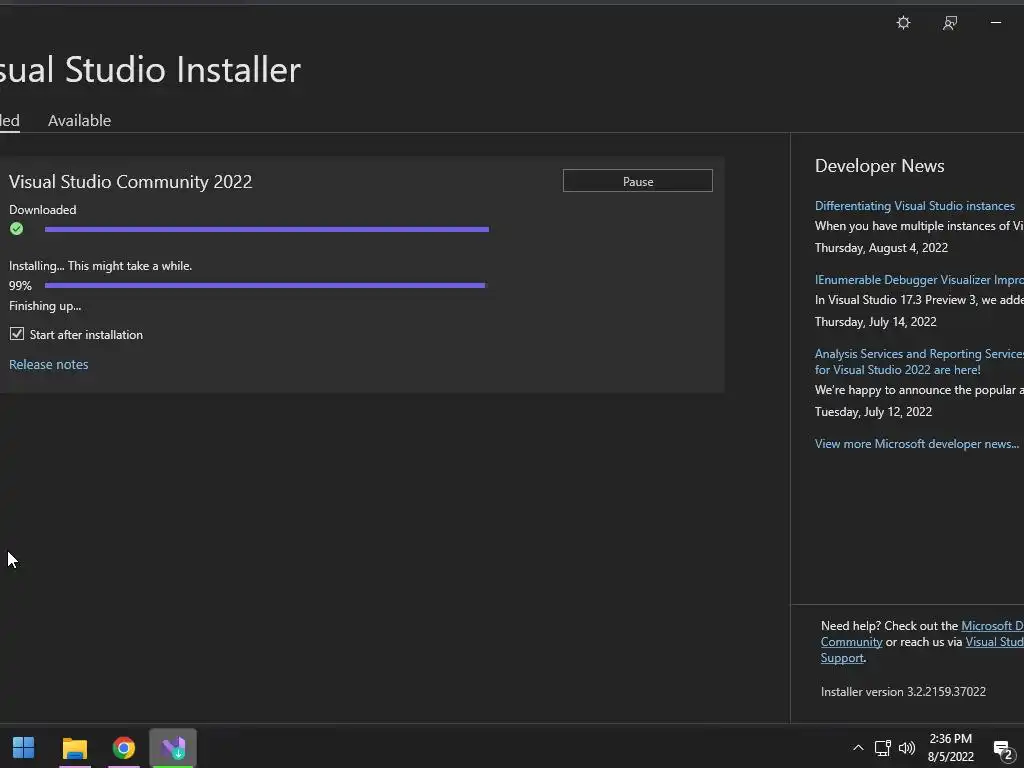Screen dimensions: 1024x768
Task: Open the send feedback icon
Action: pyautogui.click(x=950, y=23)
